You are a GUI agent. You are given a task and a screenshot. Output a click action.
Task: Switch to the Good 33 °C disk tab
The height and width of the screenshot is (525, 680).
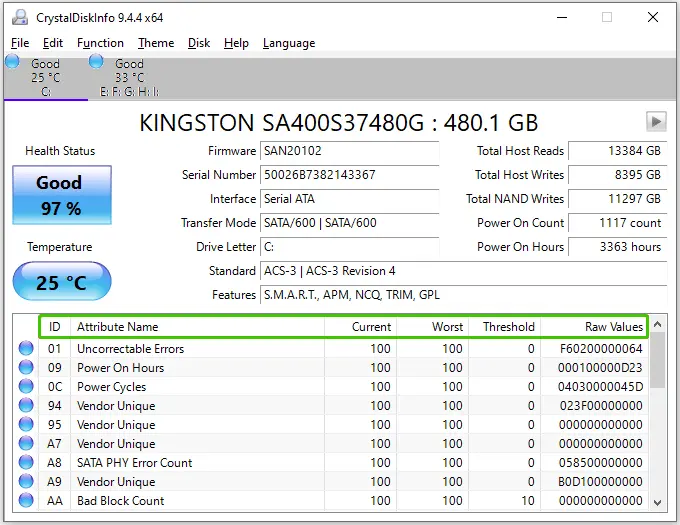[x=129, y=77]
